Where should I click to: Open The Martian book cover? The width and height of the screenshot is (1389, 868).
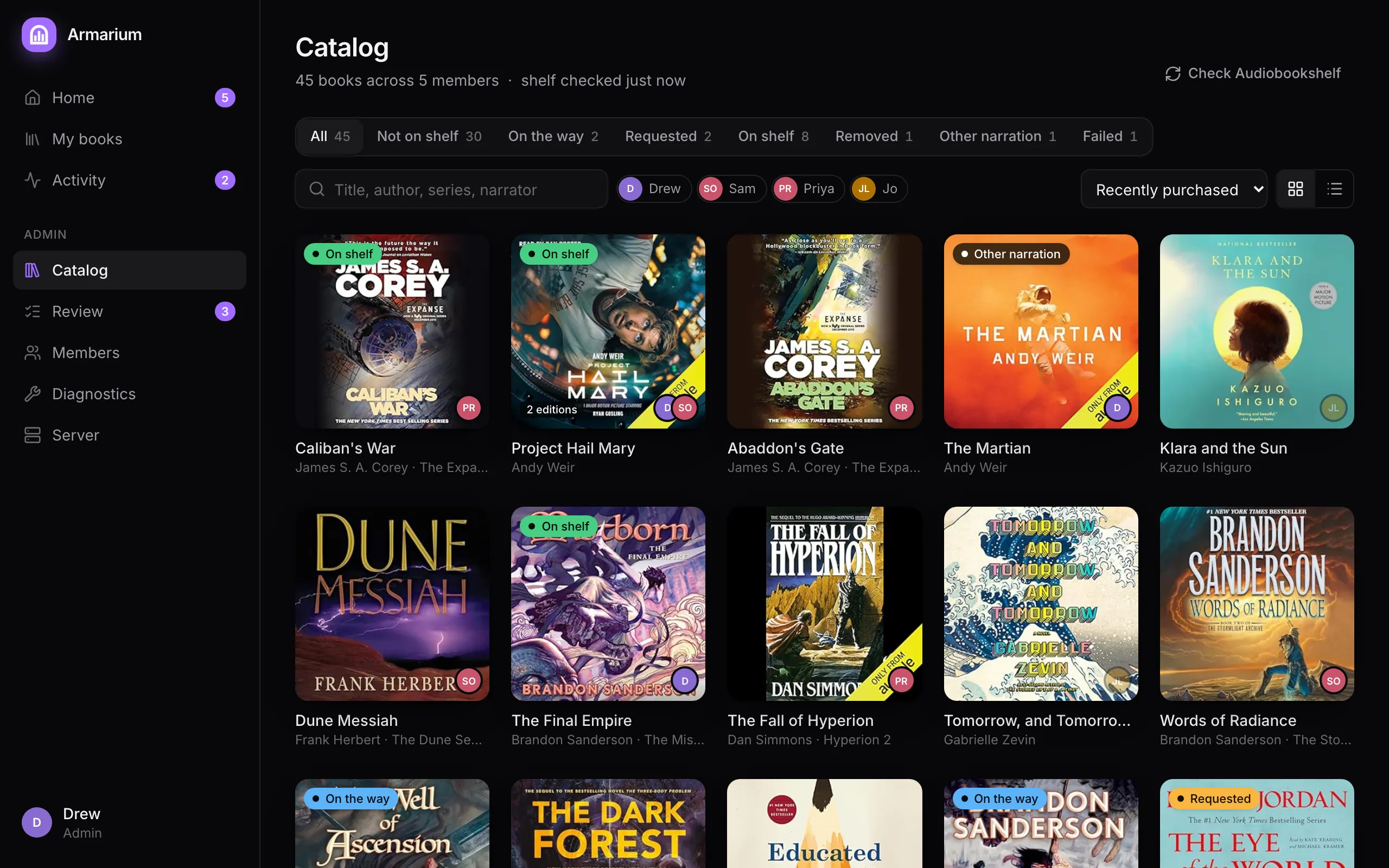coord(1041,331)
